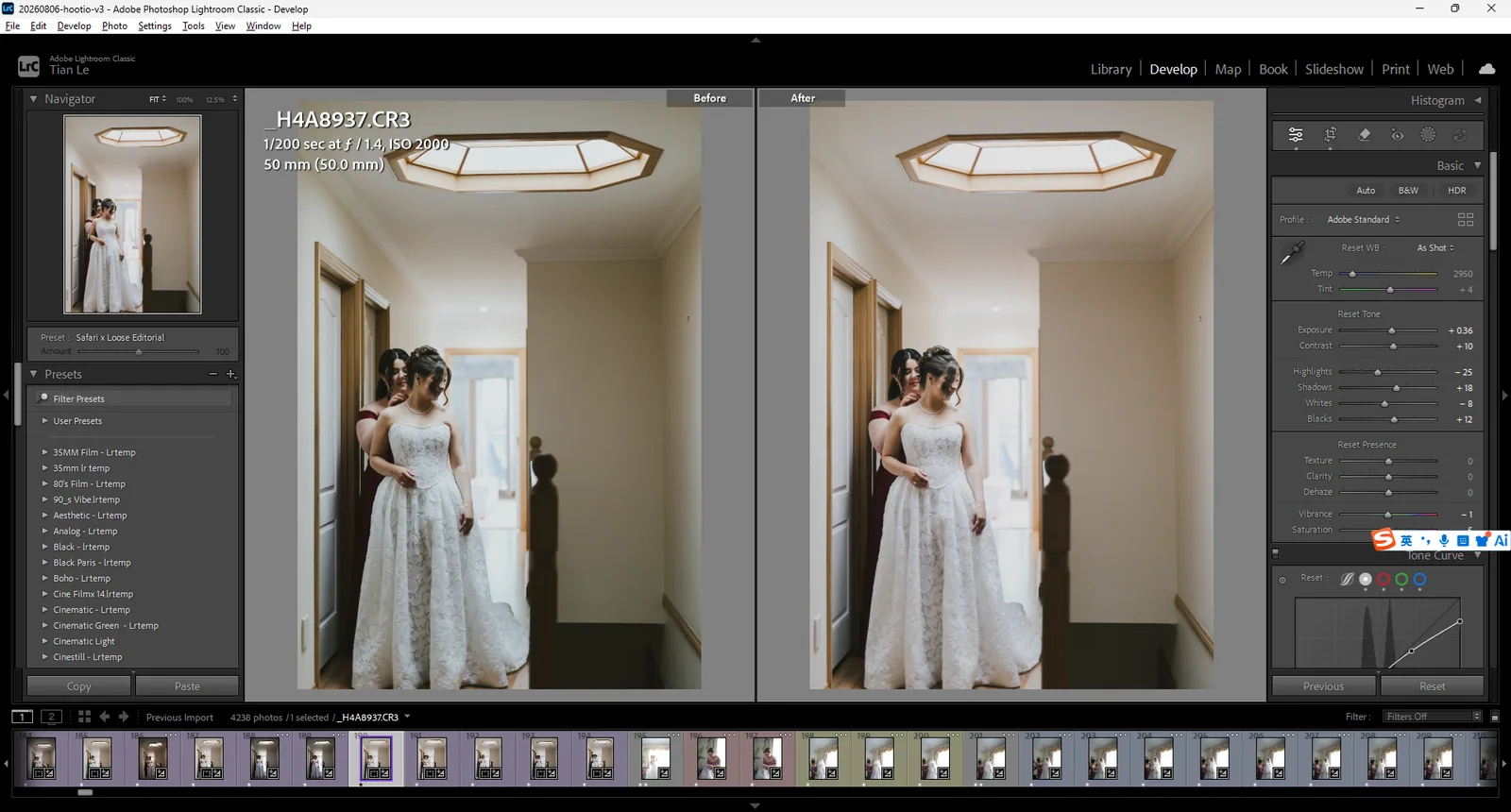This screenshot has width=1511, height=812.
Task: Open the Photo menu
Action: pyautogui.click(x=114, y=25)
